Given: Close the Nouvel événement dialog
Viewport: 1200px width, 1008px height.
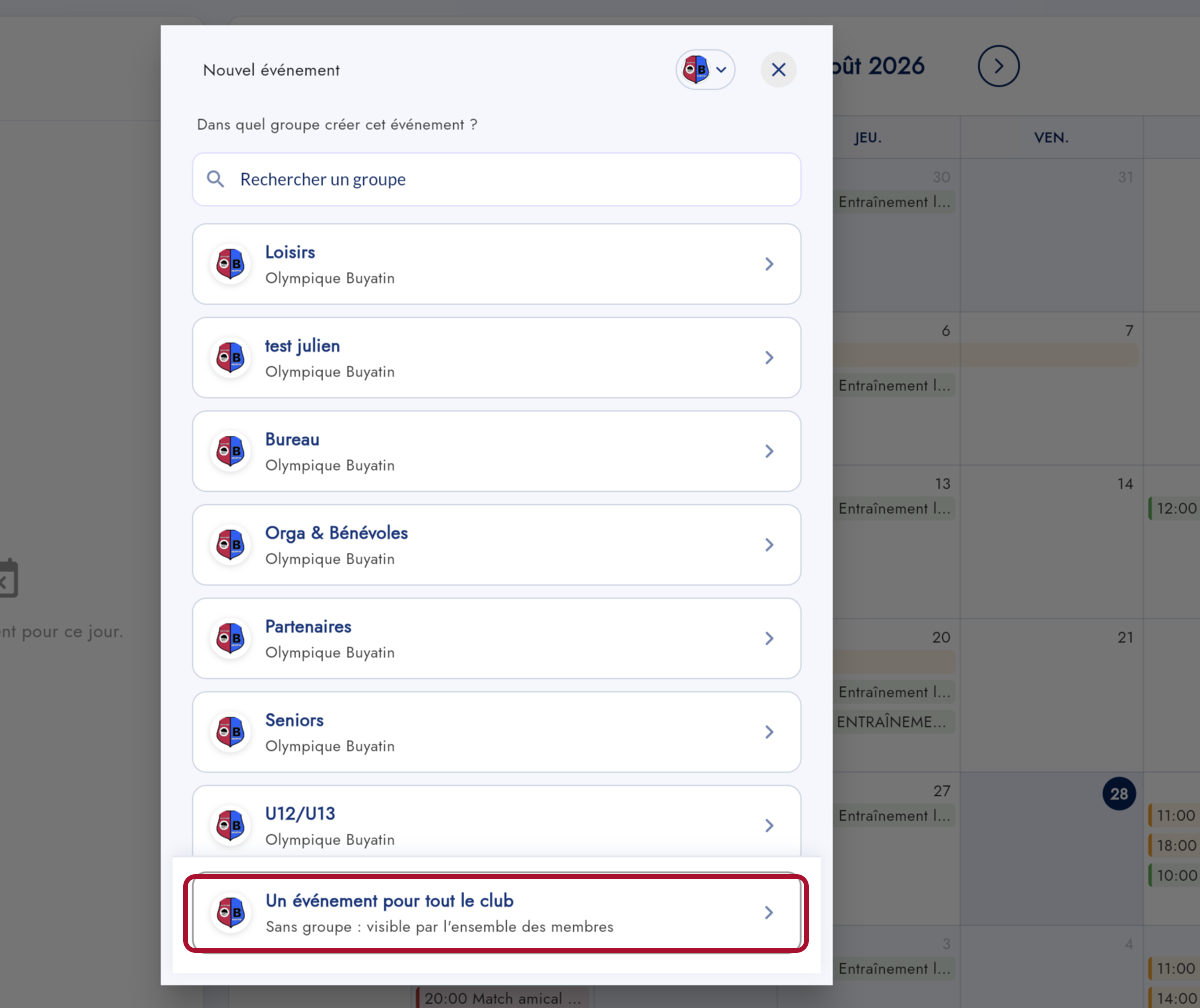Looking at the screenshot, I should pyautogui.click(x=779, y=70).
